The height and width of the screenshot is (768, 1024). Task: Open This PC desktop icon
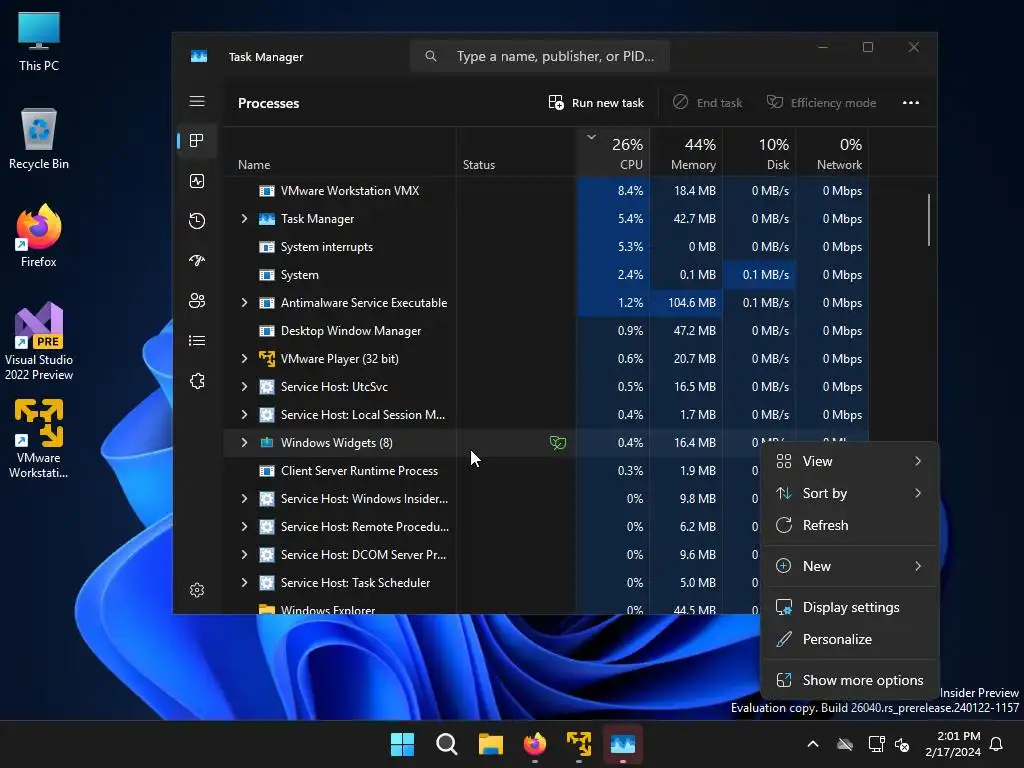(39, 42)
